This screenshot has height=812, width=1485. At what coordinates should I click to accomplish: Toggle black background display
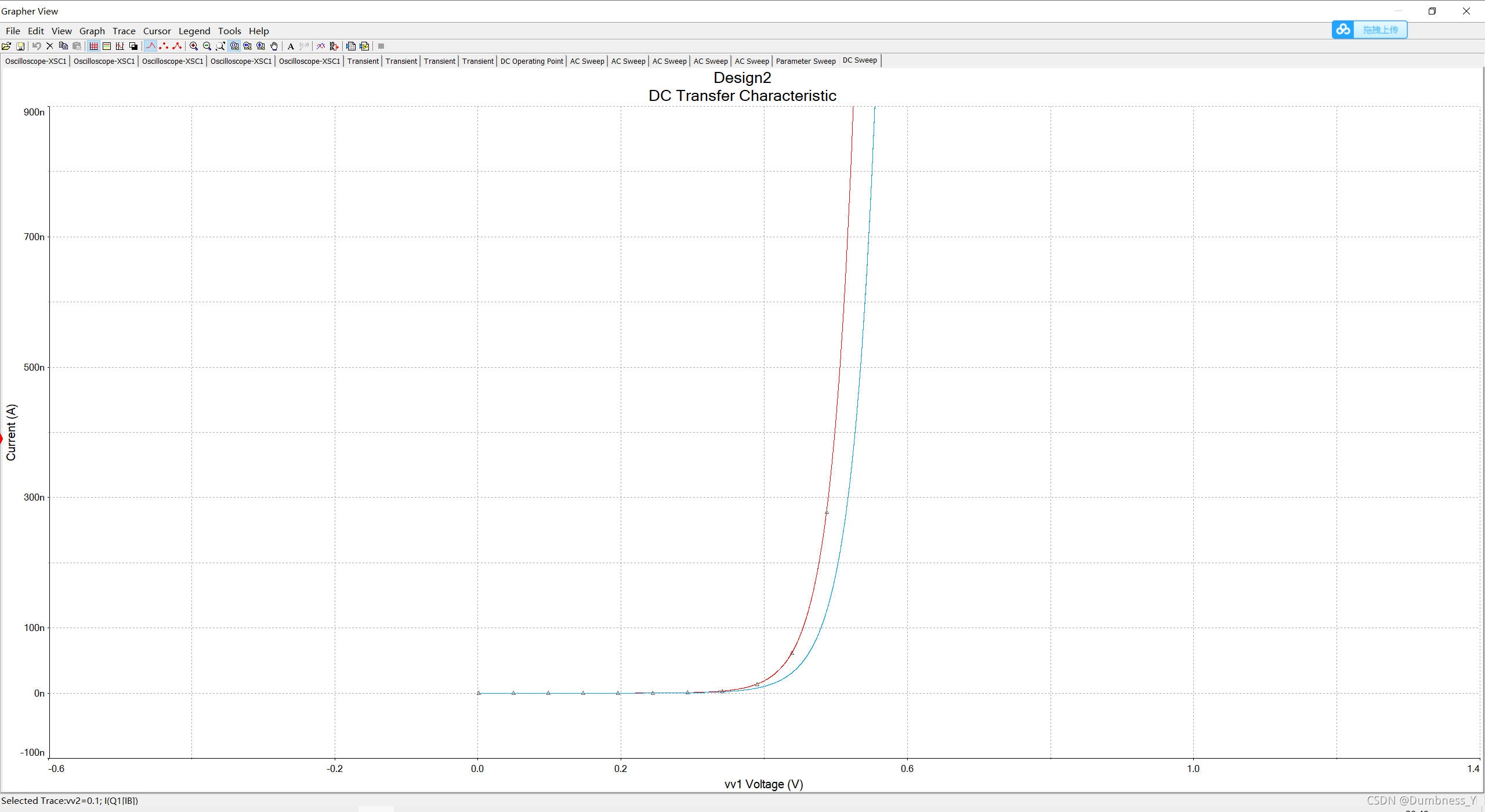[133, 46]
